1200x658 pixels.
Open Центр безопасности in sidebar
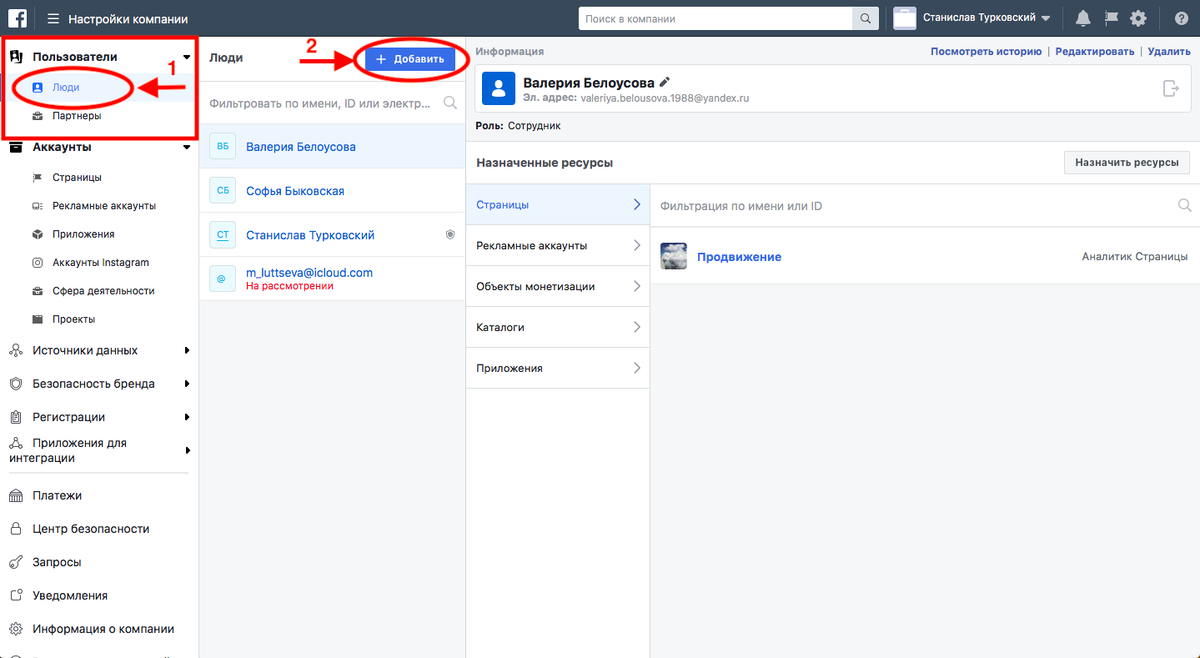click(x=91, y=528)
